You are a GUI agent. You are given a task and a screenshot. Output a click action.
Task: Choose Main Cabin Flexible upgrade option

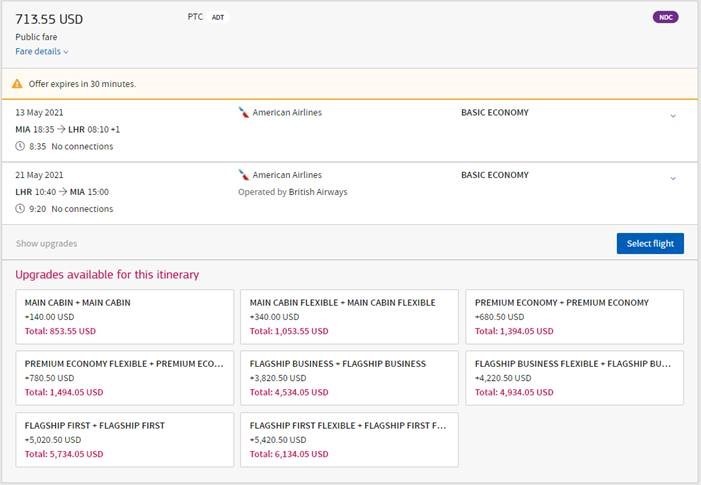(x=349, y=316)
